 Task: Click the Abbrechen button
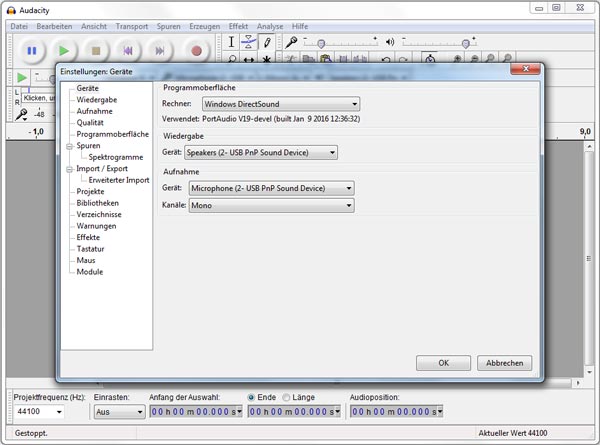point(504,363)
